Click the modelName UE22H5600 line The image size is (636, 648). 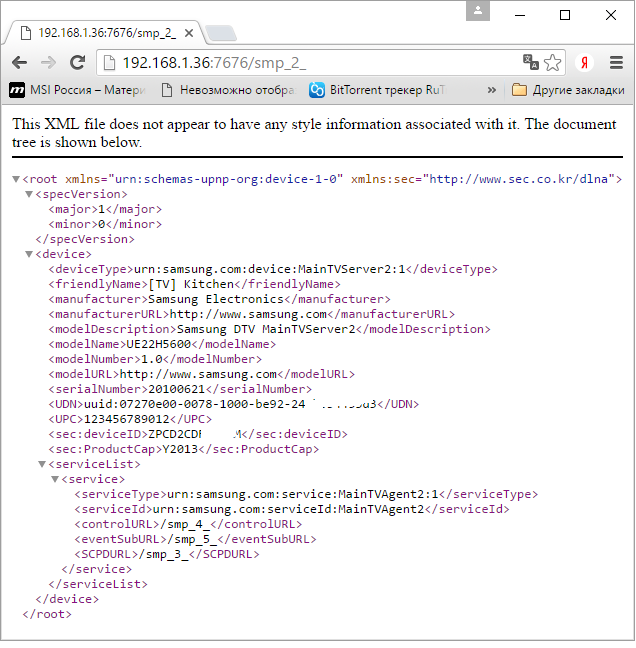coord(162,344)
